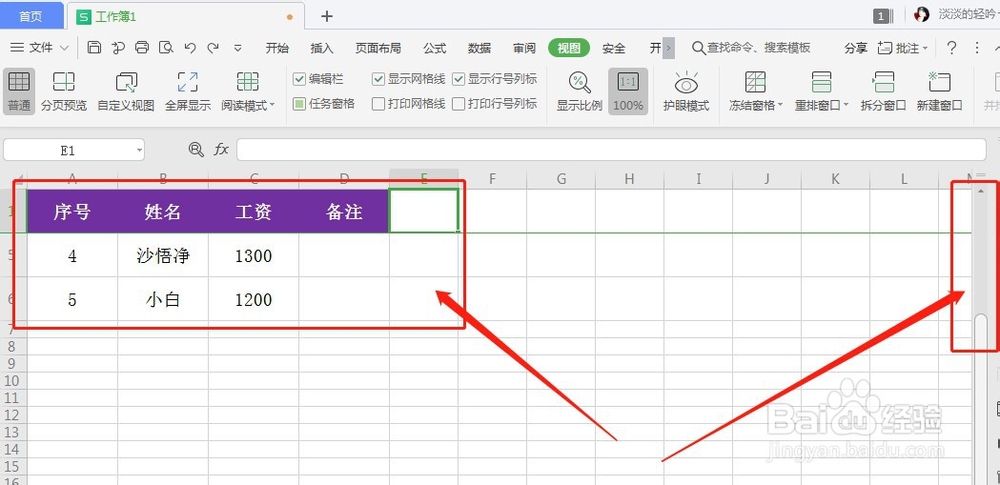The image size is (1000, 485).
Task: Toggle the 编辑栏 formula bar checkbox
Action: pos(298,79)
